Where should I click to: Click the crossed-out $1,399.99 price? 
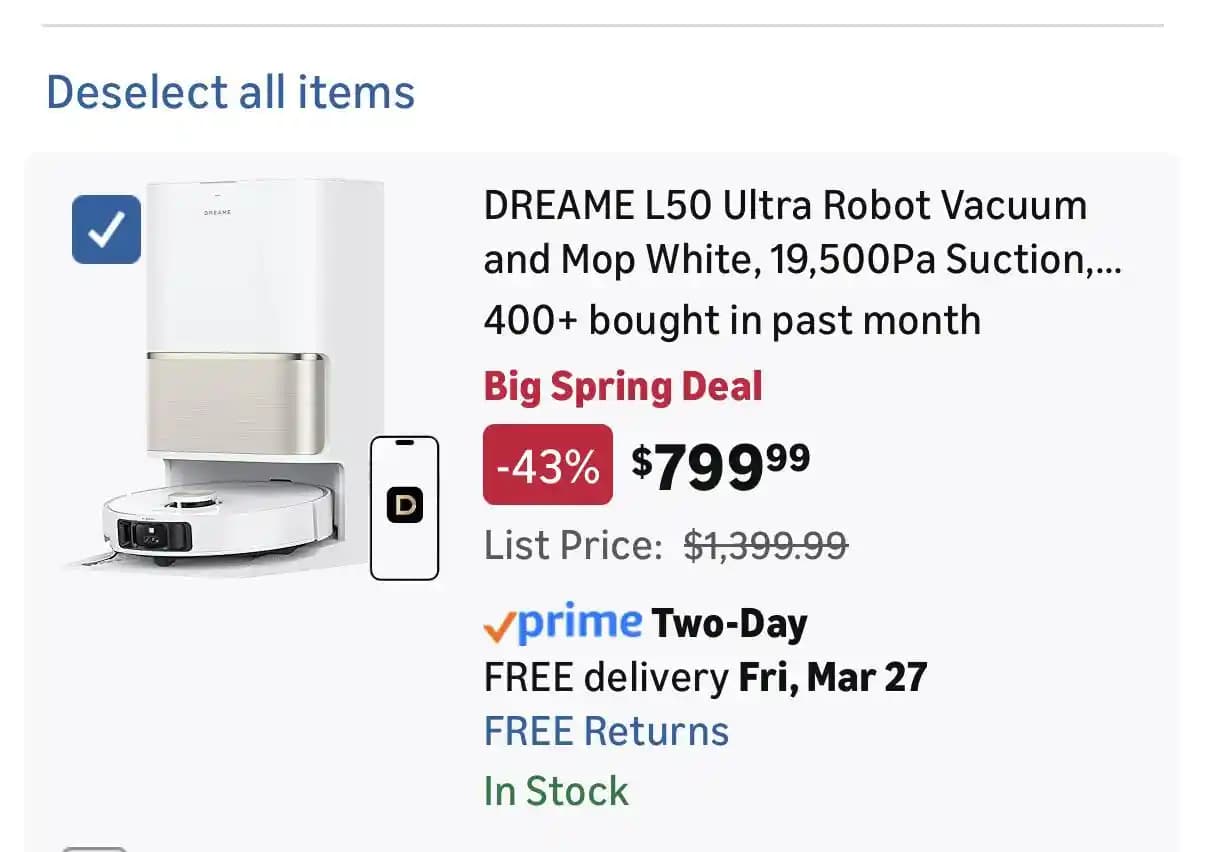click(x=766, y=546)
